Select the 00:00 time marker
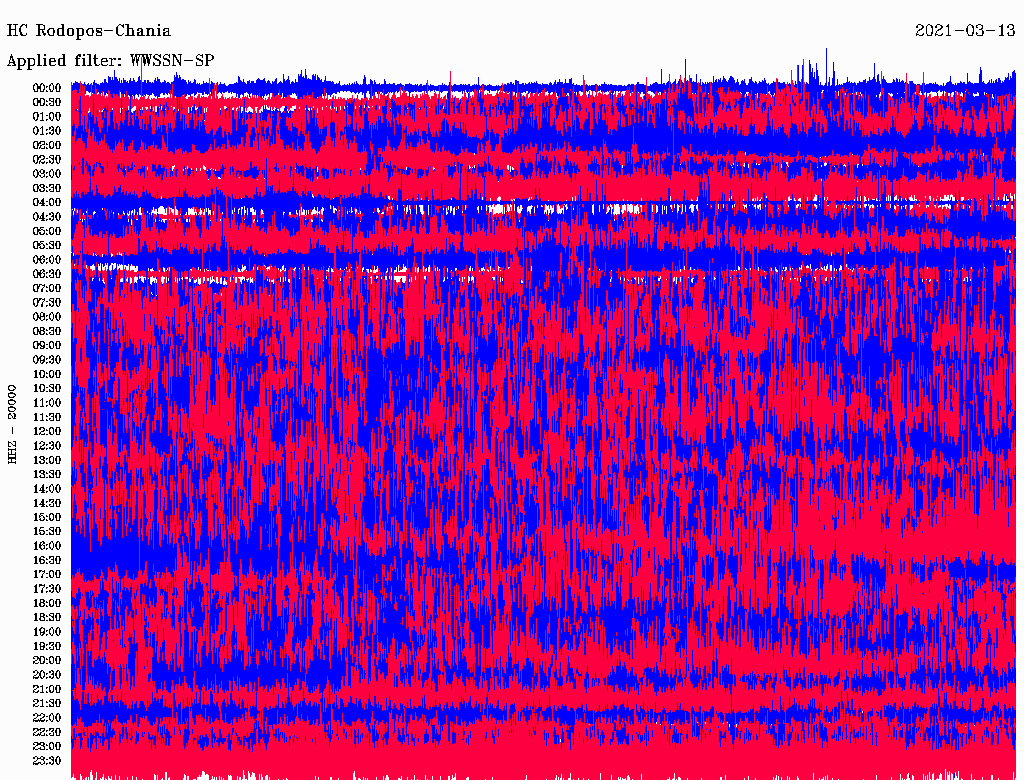Viewport: 1024px width, 780px height. pyautogui.click(x=47, y=88)
